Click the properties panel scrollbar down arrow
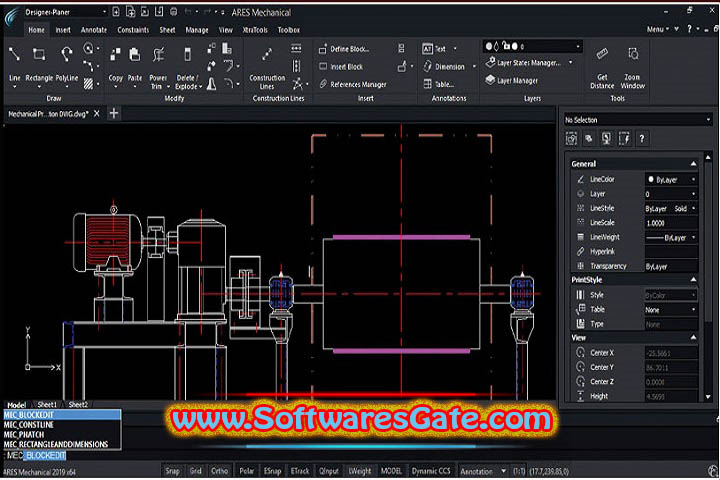 pos(708,396)
